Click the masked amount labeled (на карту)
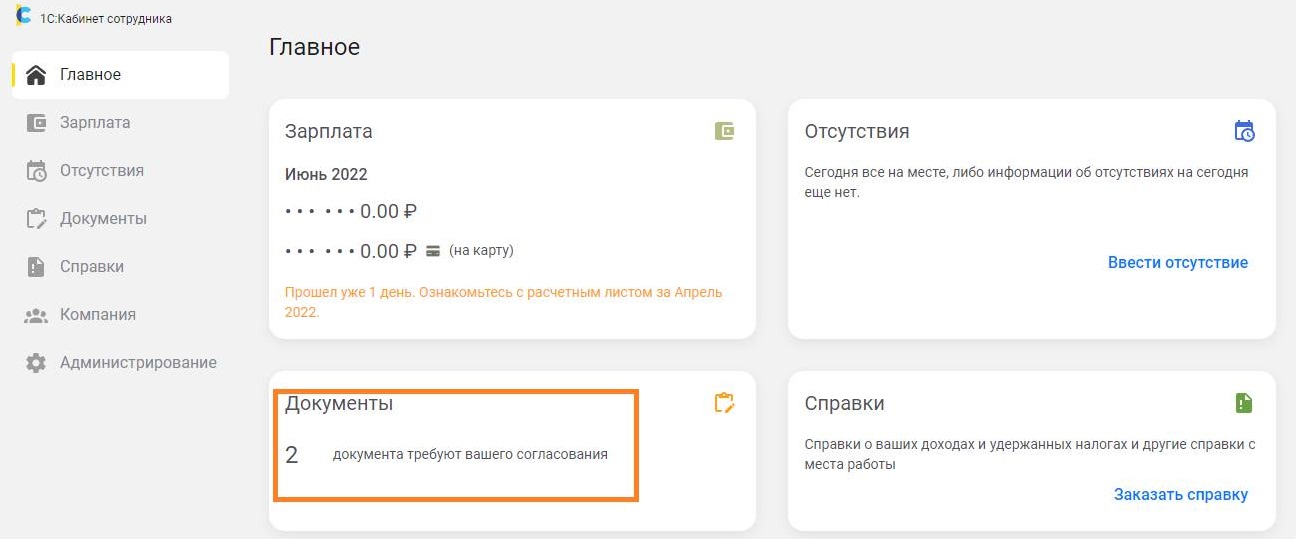Viewport: 1296px width, 539px height. point(351,250)
